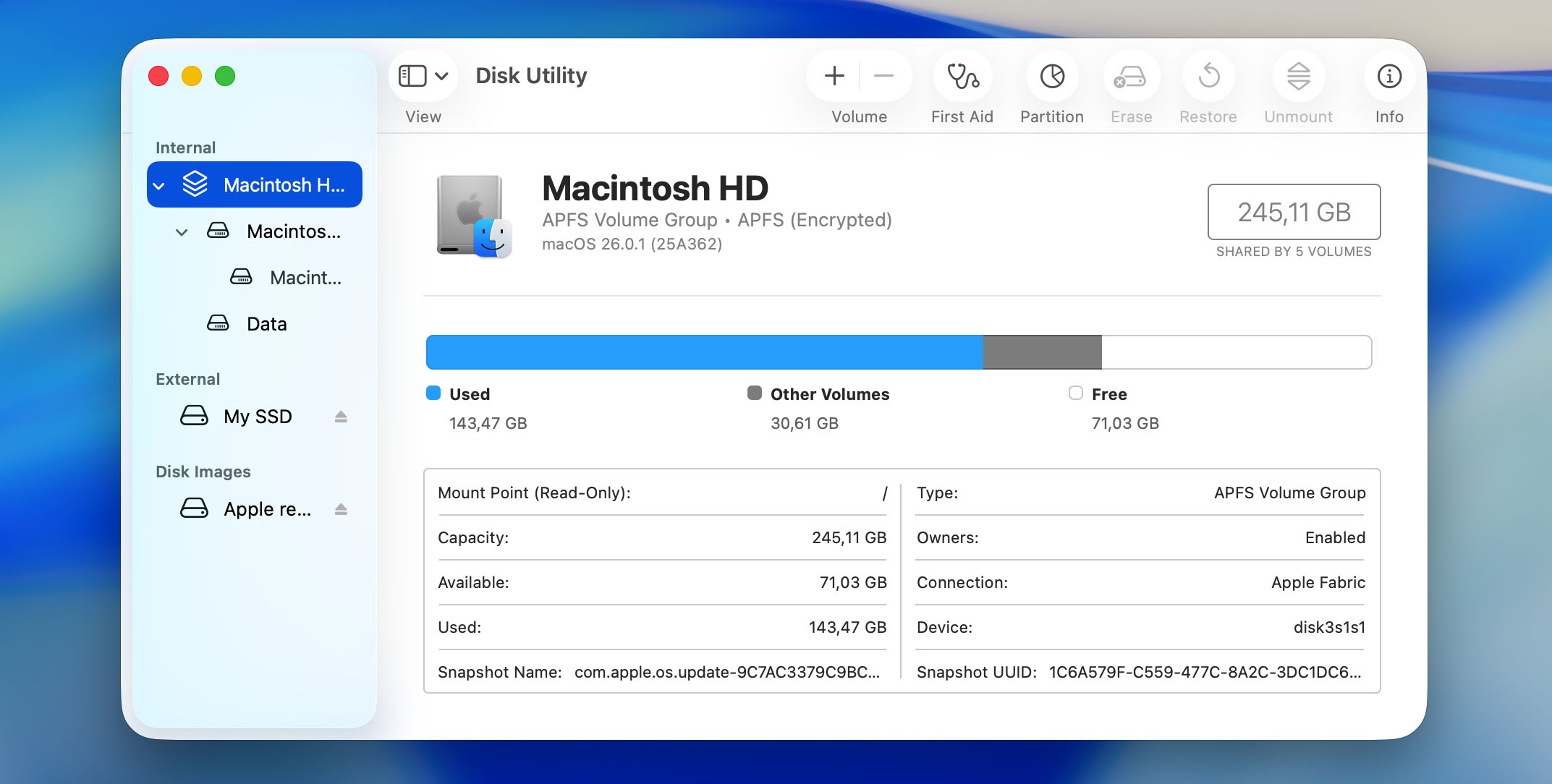Viewport: 1552px width, 784px height.
Task: Click the Macintosh HD drive icon
Action: (x=474, y=216)
